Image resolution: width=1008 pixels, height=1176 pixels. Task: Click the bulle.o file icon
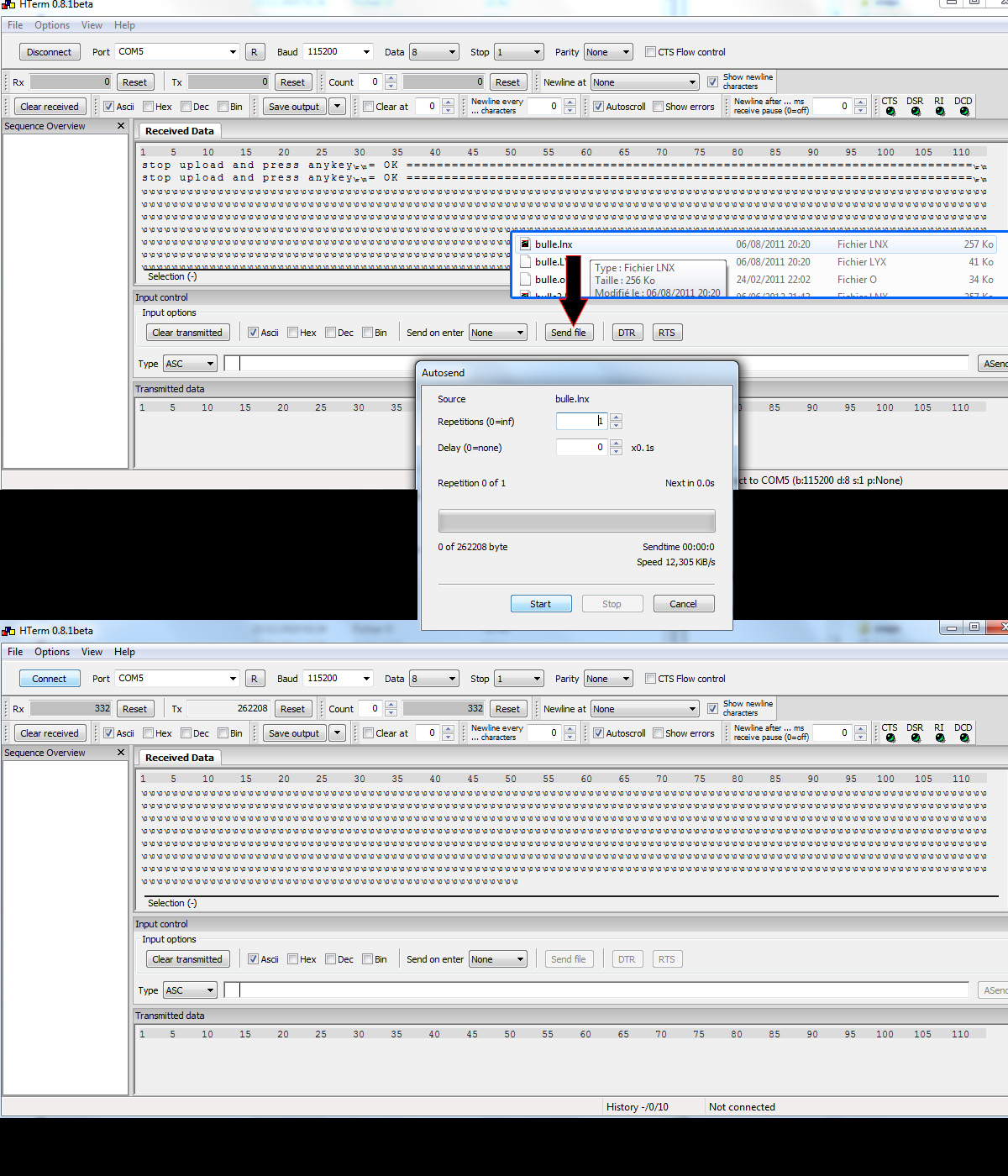coord(525,280)
